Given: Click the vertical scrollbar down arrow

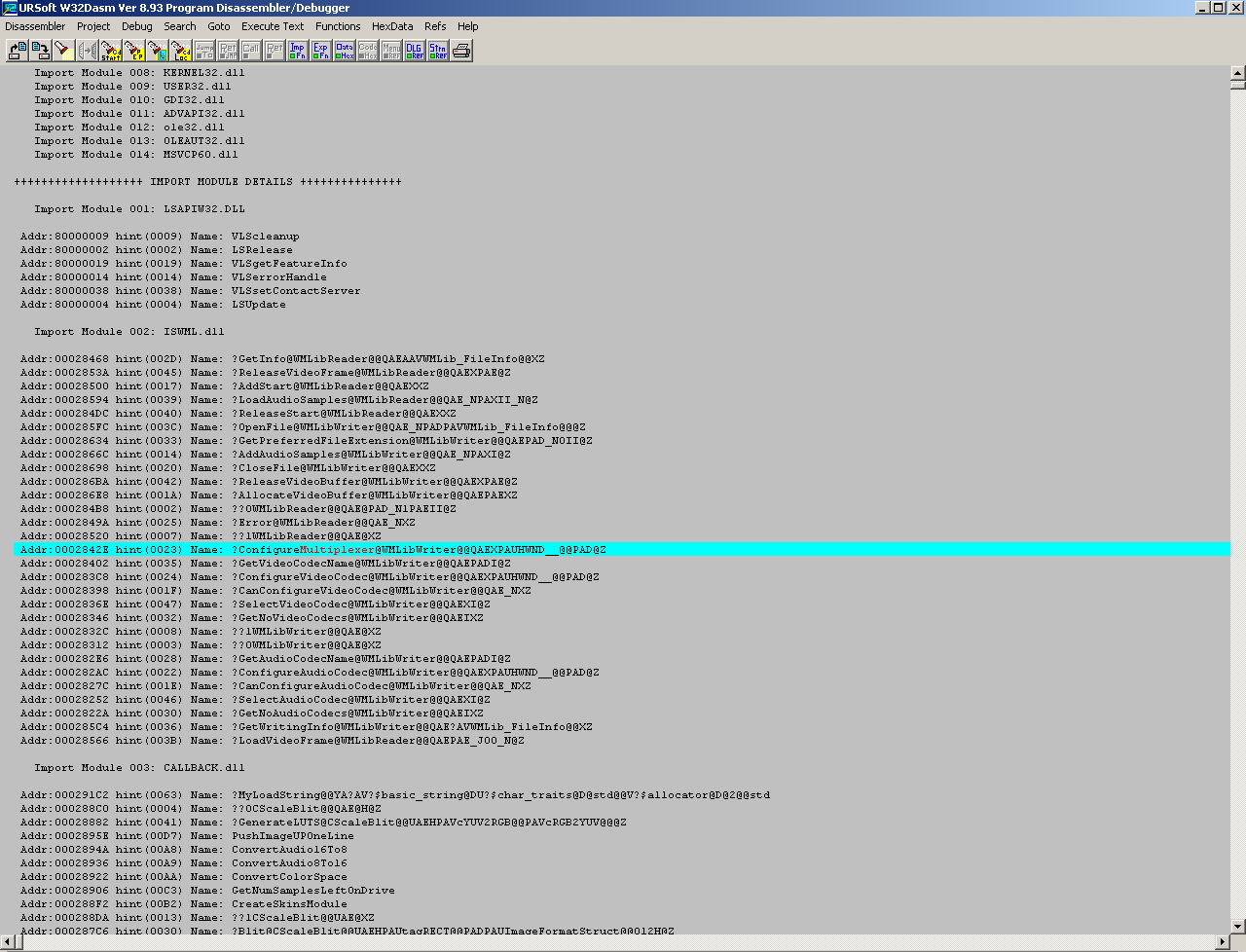Looking at the screenshot, I should [x=1238, y=927].
